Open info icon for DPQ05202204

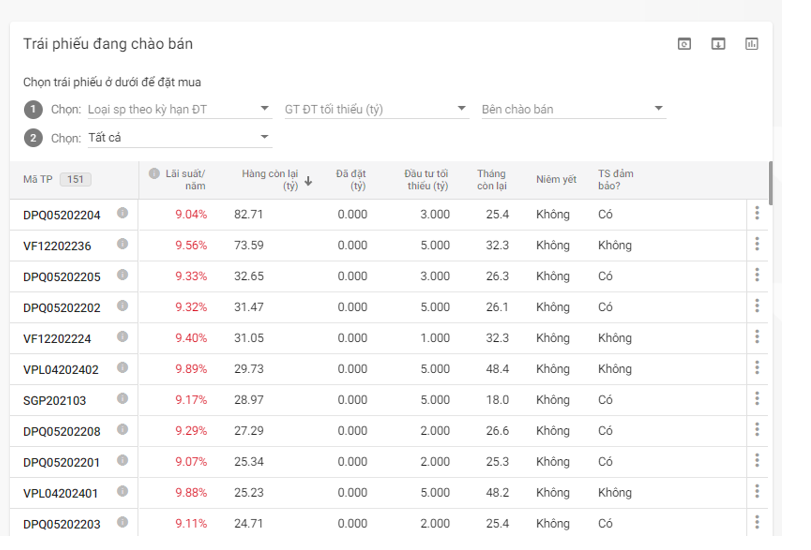point(123,213)
